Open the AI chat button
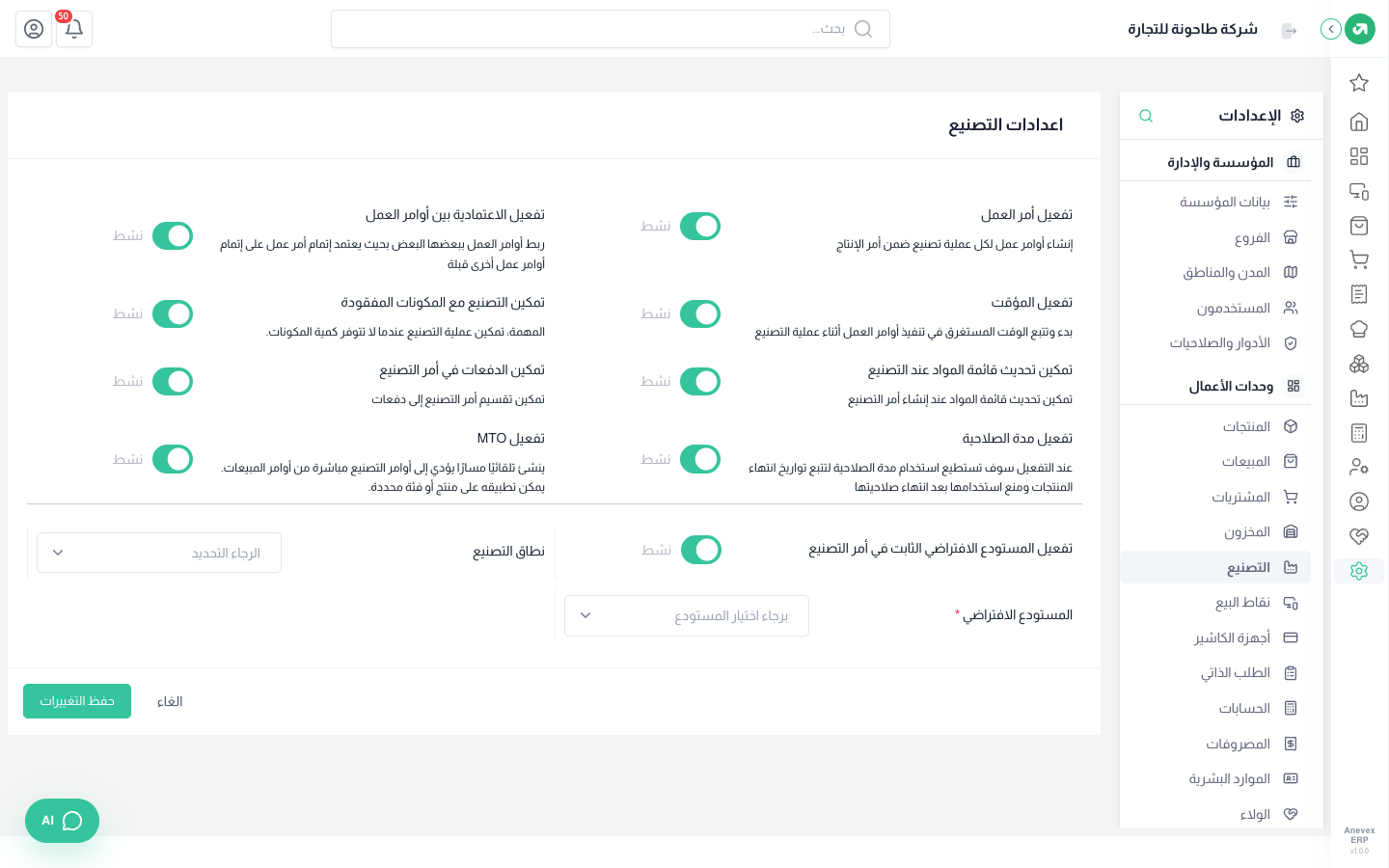Screen dimensions: 1389x868 62,821
